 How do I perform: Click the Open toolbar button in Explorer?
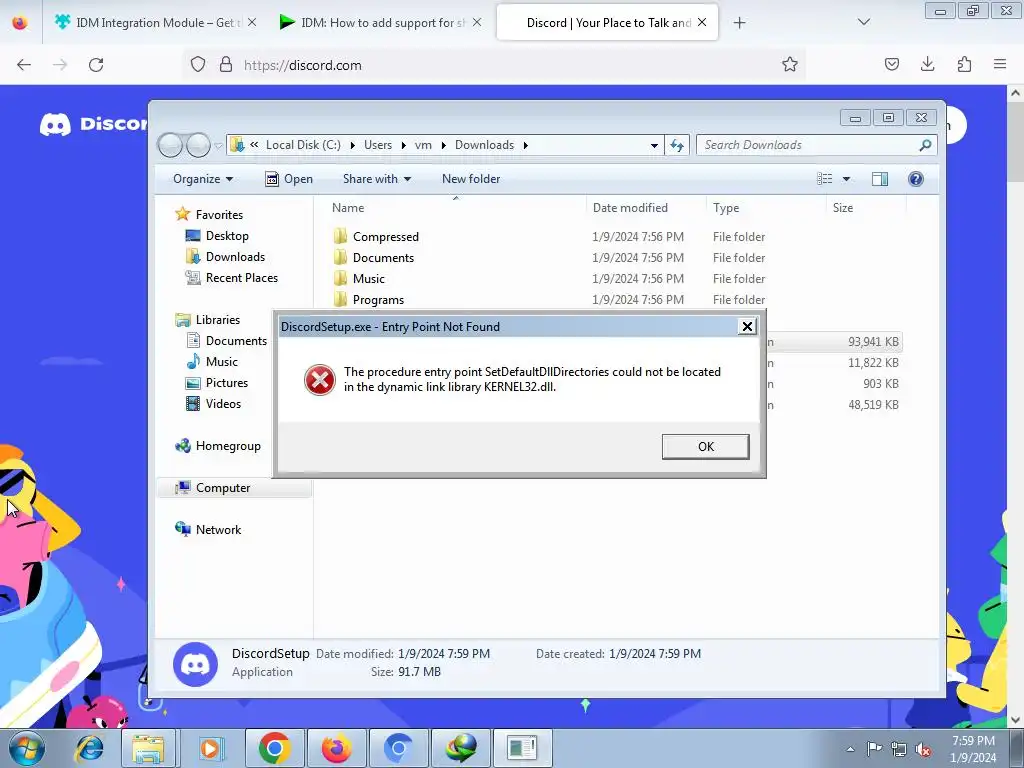tap(289, 179)
